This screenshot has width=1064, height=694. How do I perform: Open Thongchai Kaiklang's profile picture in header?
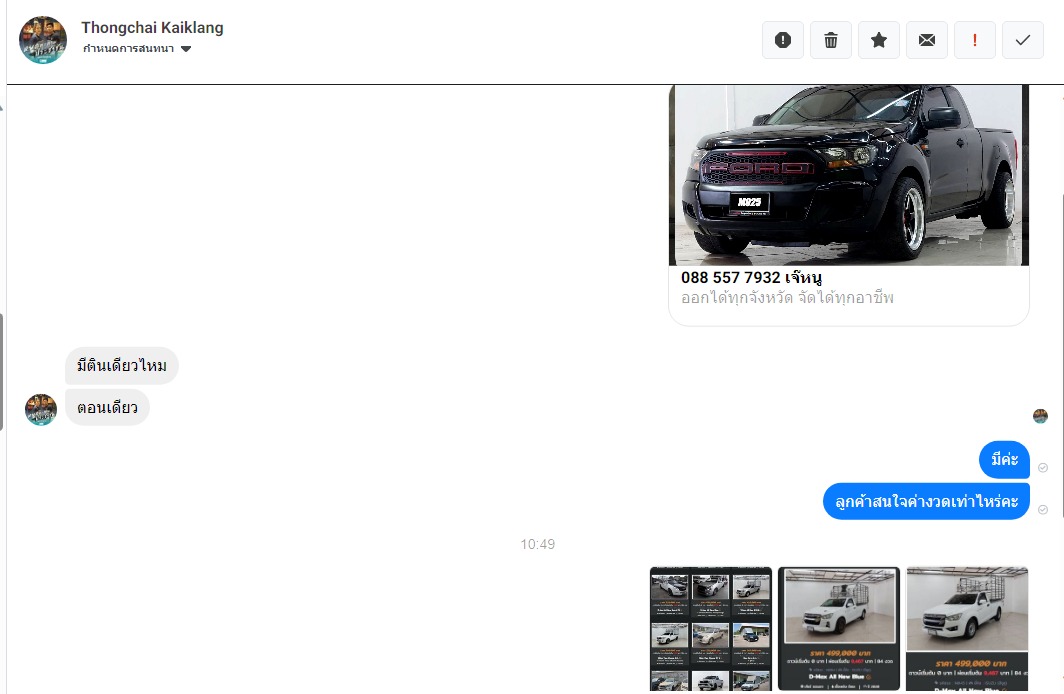(x=43, y=40)
